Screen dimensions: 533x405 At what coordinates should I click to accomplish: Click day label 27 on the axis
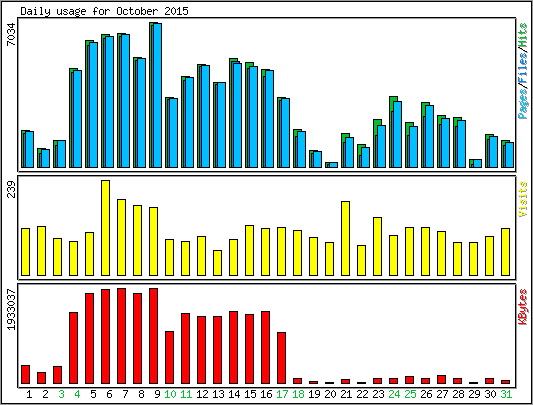coord(442,394)
